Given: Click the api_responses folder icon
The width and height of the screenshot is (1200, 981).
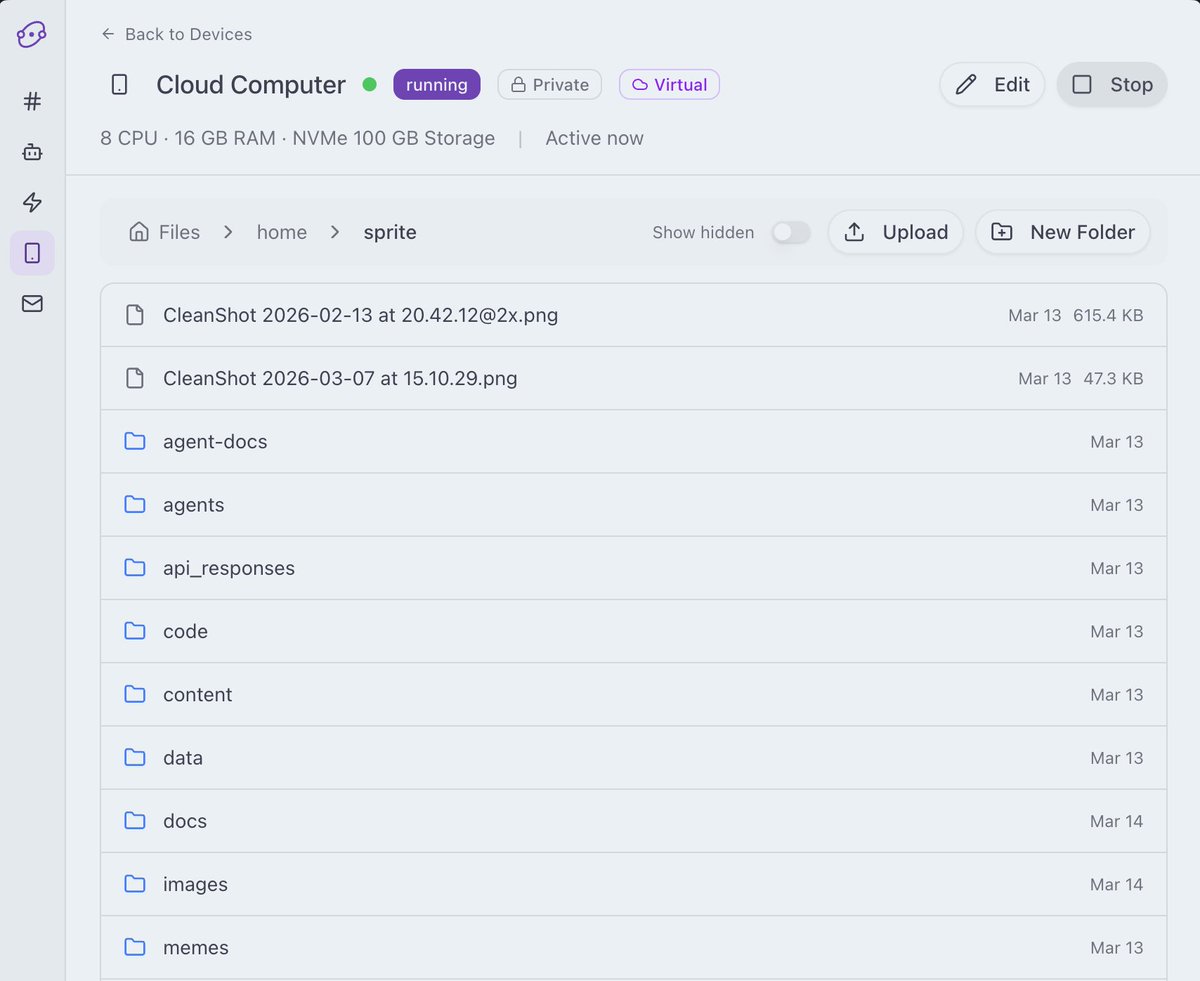Looking at the screenshot, I should [135, 568].
